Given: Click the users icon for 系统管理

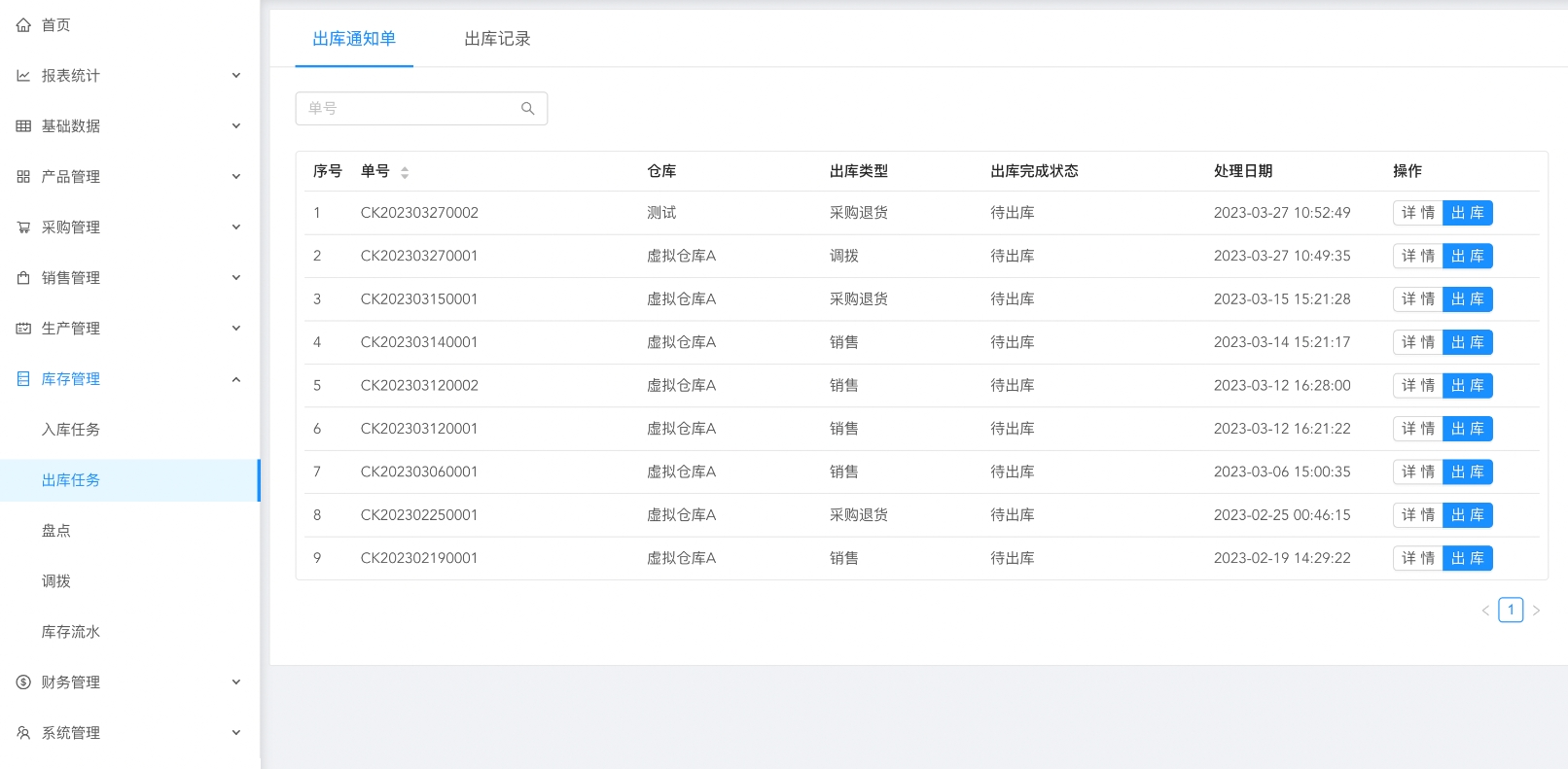Looking at the screenshot, I should coord(23,733).
